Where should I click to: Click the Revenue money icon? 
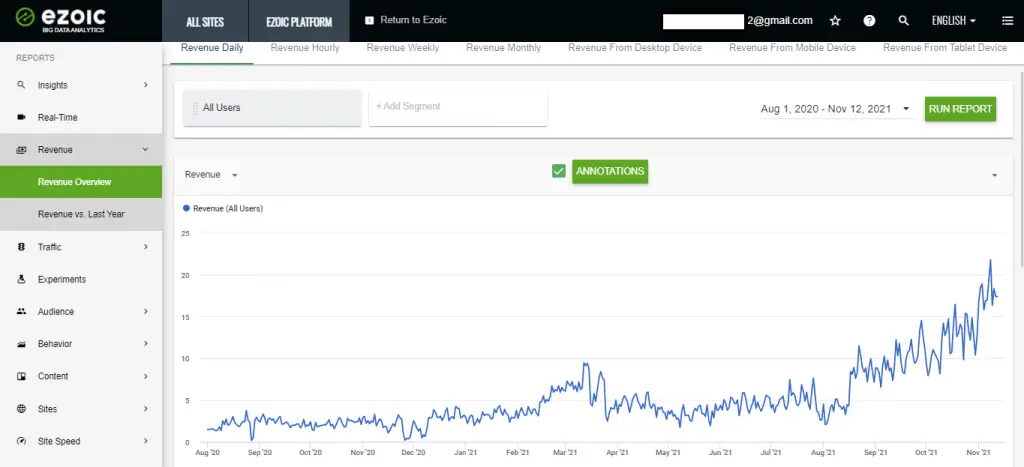(21, 150)
